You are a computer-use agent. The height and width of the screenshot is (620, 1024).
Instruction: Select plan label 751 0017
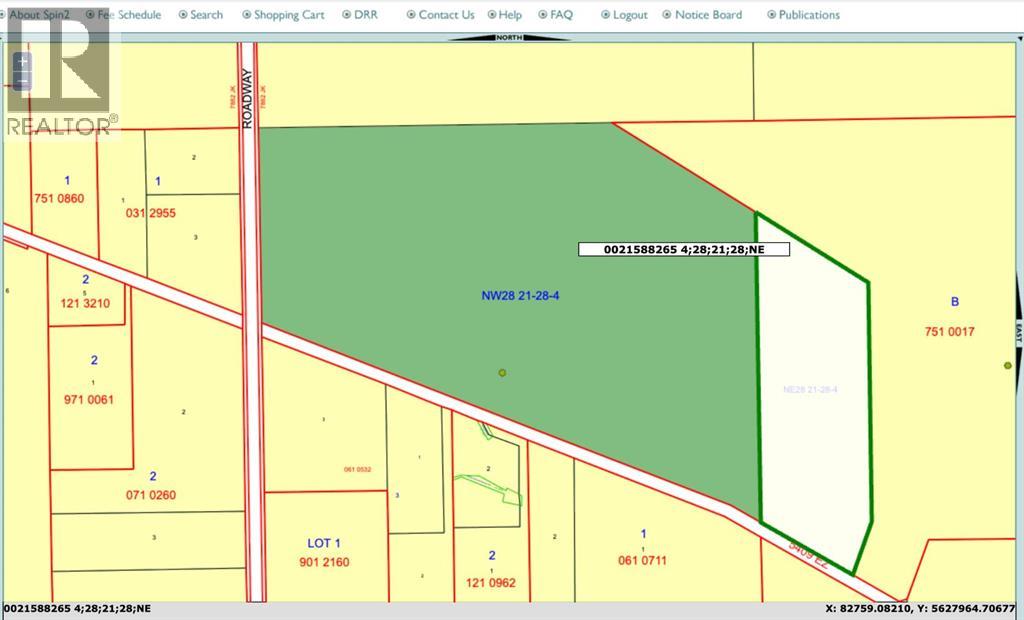[949, 331]
